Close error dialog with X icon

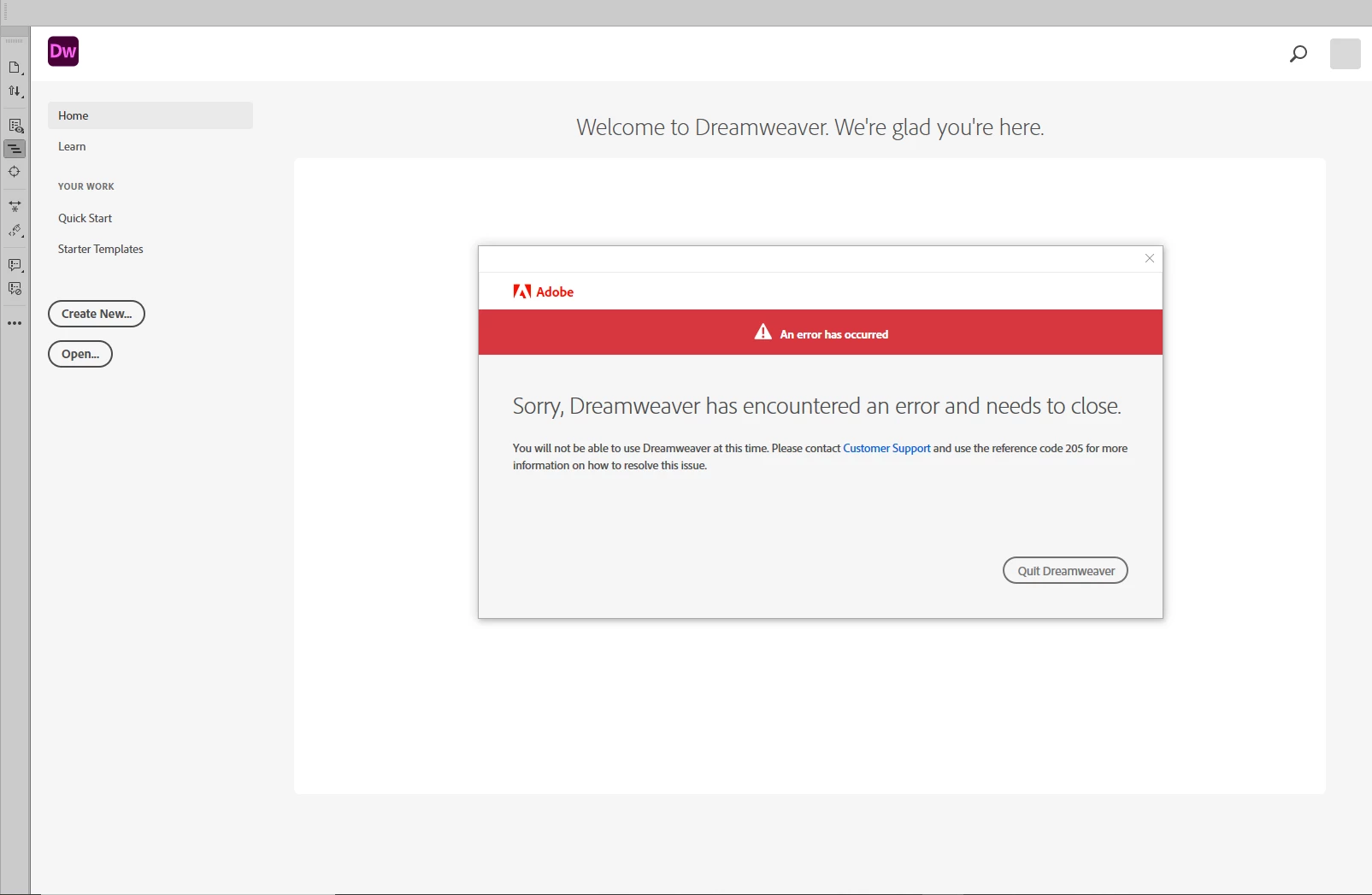(x=1150, y=258)
